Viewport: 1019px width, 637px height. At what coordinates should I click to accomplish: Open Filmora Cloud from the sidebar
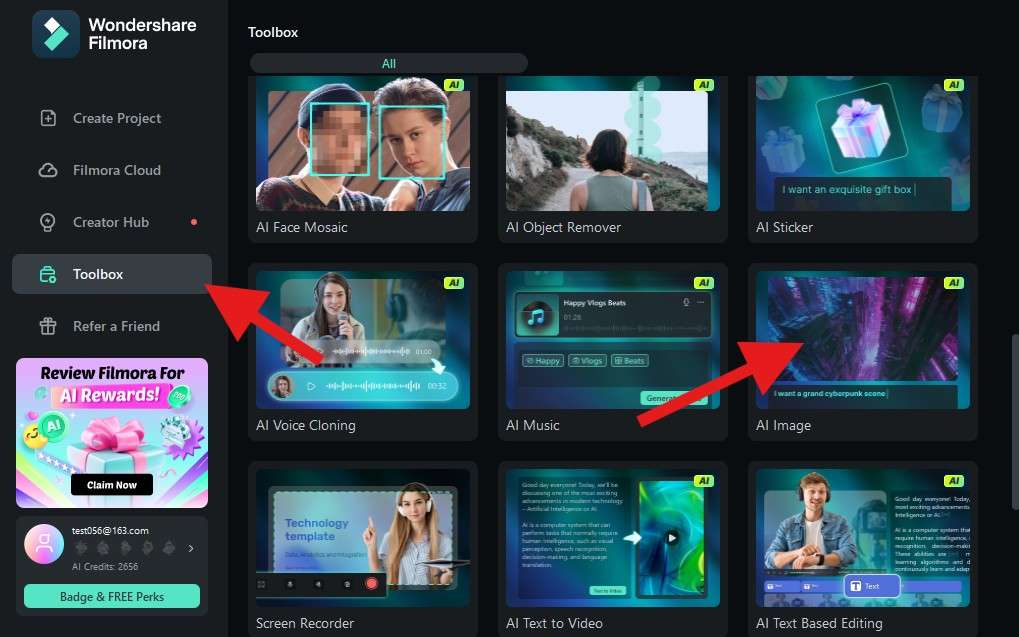tap(112, 170)
